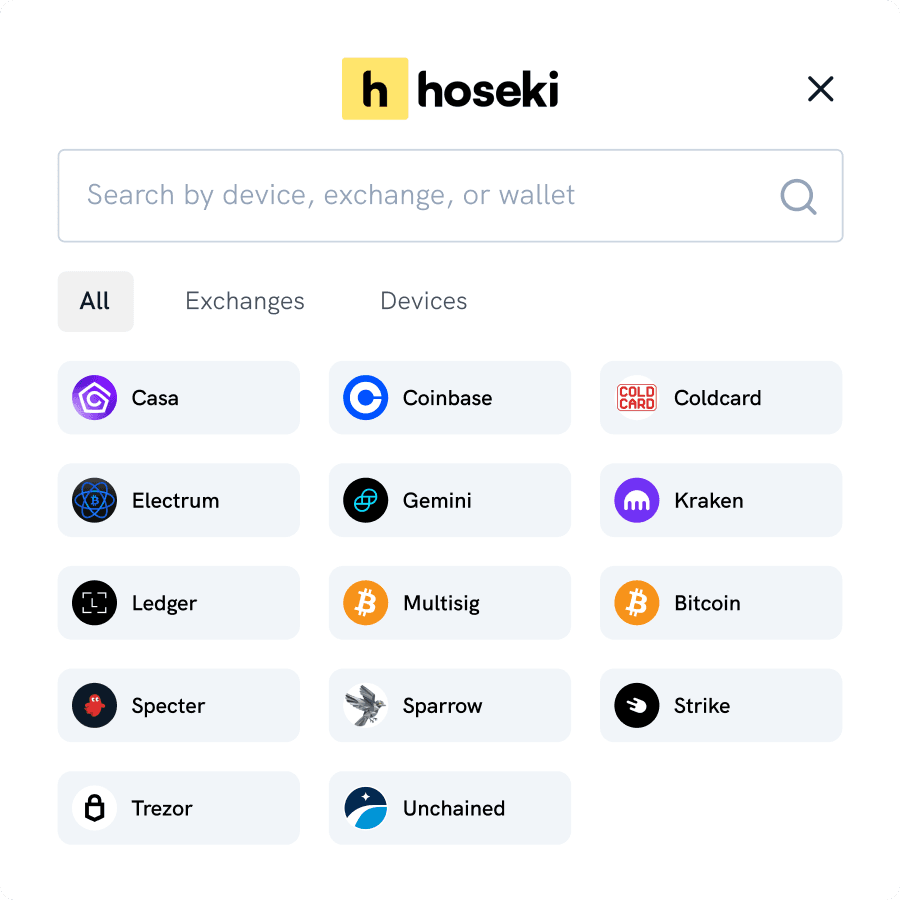
Task: Click the magnifying glass search icon
Action: 798,196
